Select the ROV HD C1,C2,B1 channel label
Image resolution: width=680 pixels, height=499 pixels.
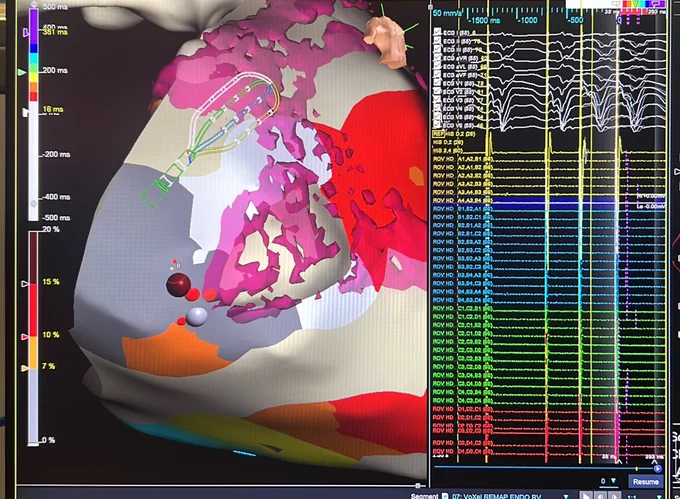tap(463, 309)
